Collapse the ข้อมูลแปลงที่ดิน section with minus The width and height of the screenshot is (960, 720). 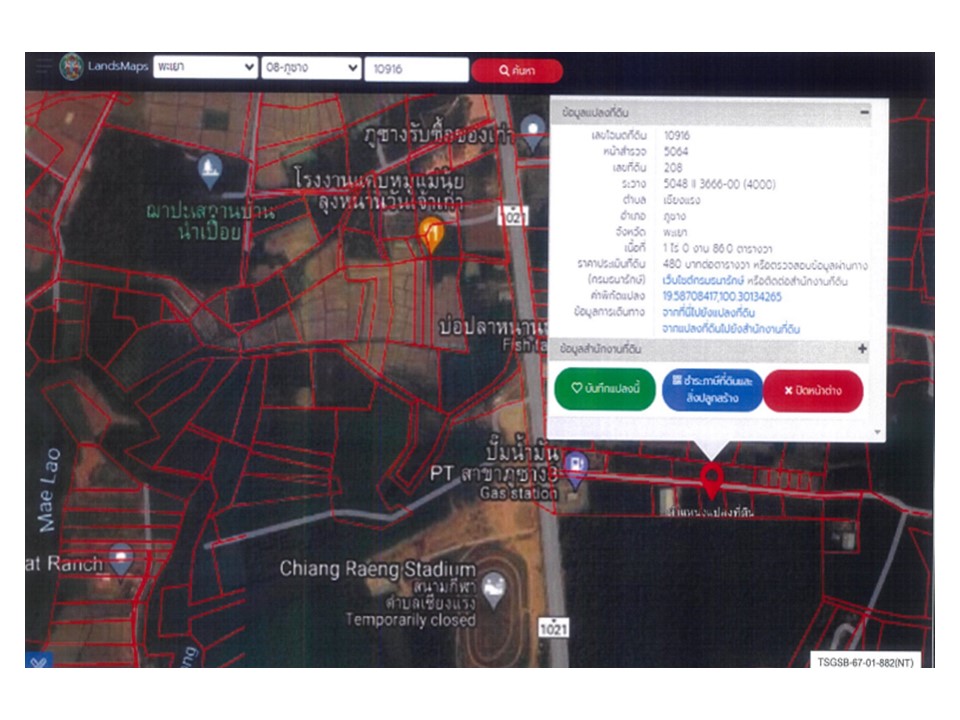tap(864, 114)
